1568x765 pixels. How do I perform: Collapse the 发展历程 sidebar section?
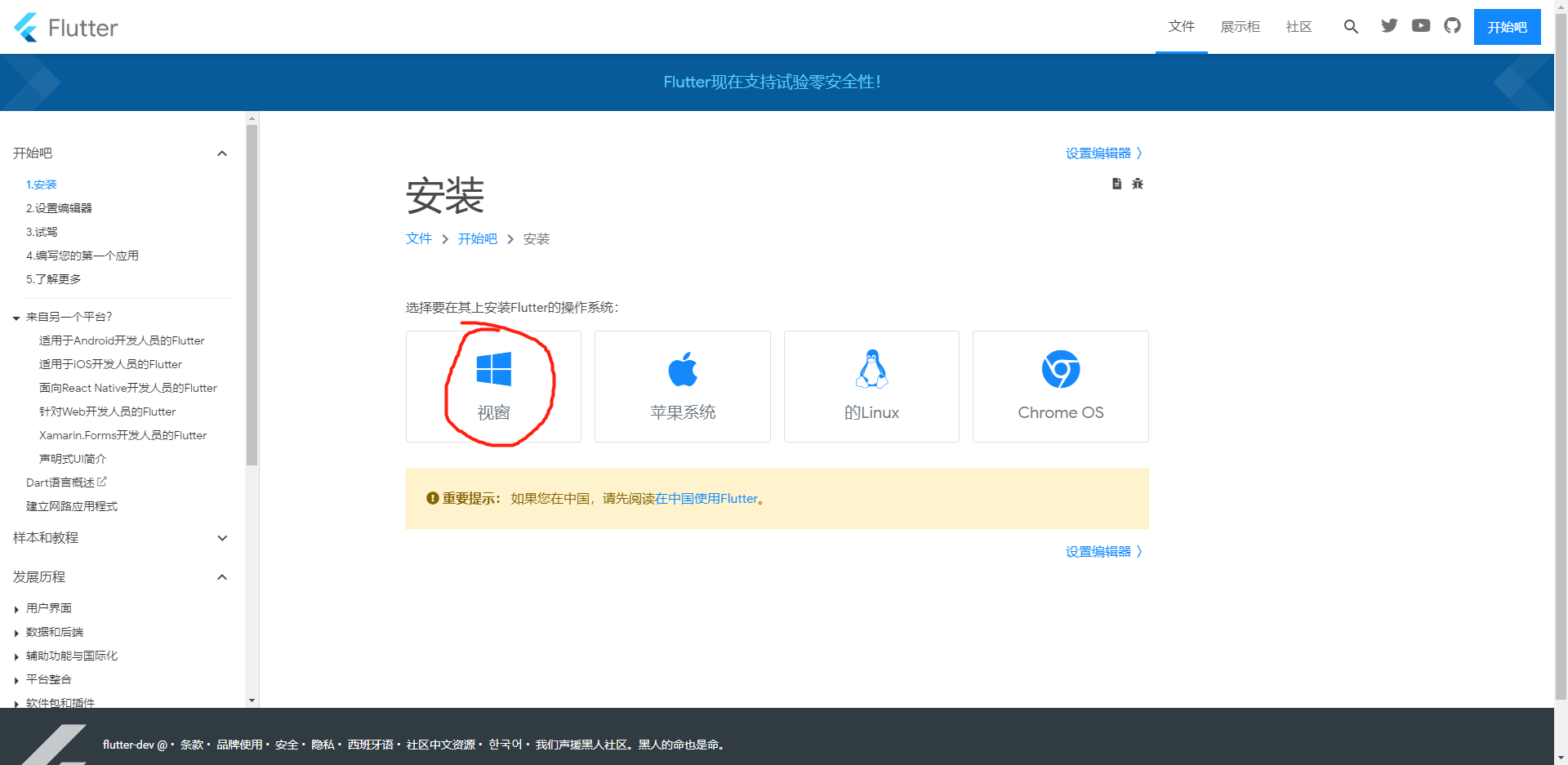point(222,577)
